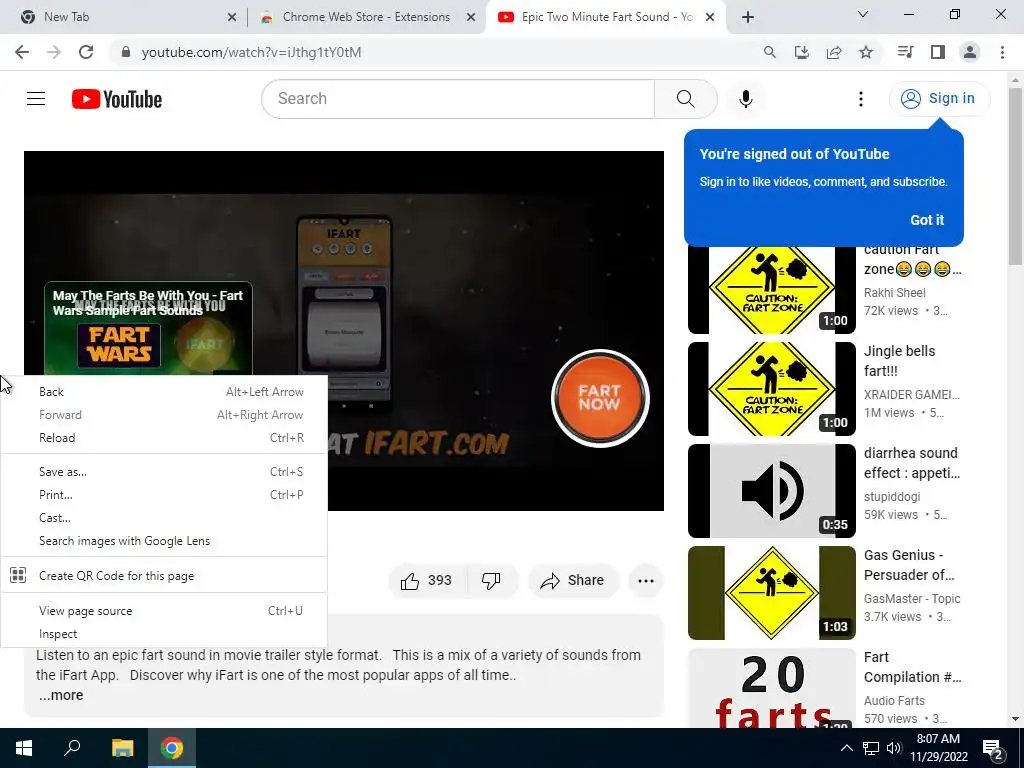This screenshot has height=768, width=1024.
Task: Click the forward navigation arrow
Action: coord(54,52)
